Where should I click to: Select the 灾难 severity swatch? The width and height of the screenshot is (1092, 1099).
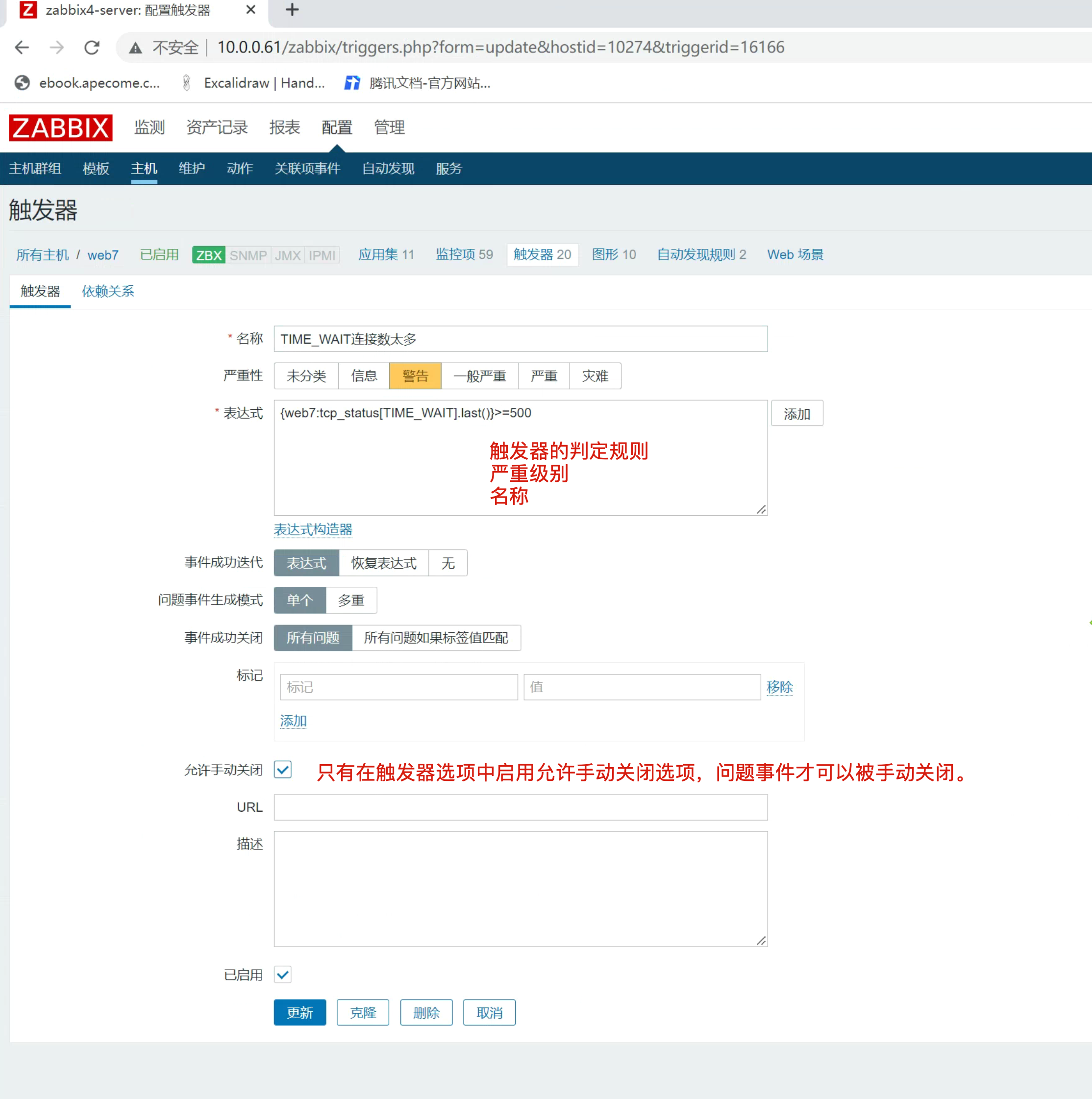(595, 376)
